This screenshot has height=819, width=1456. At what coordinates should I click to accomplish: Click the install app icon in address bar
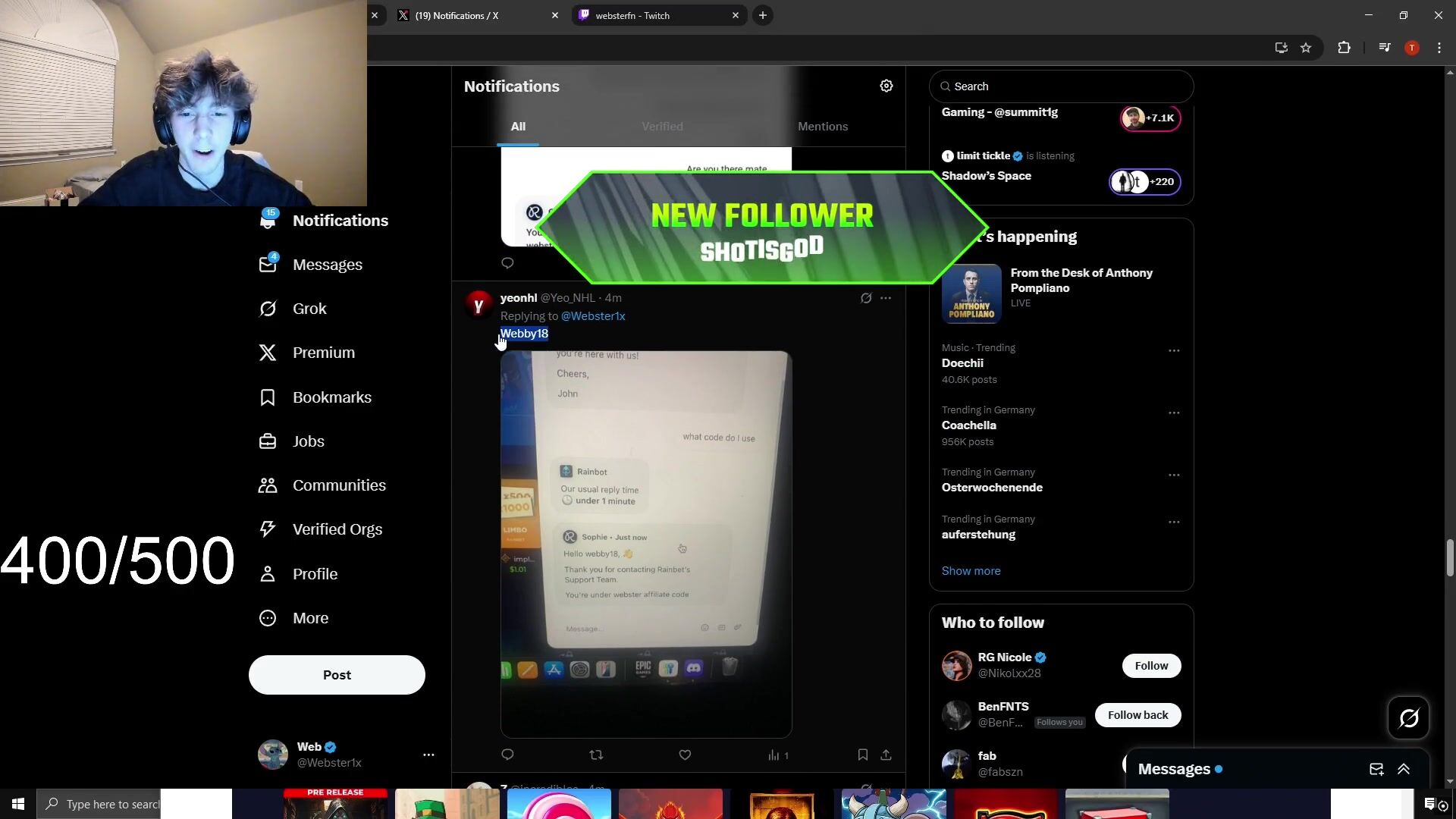click(1281, 48)
